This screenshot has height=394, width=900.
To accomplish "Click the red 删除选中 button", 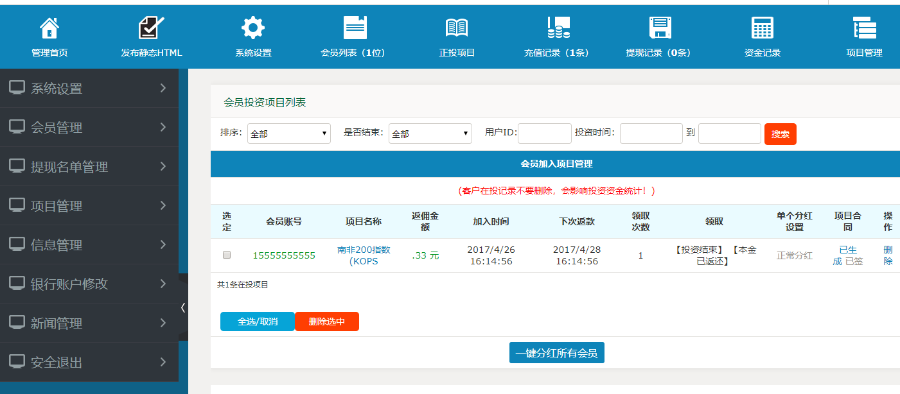I will 327,322.
